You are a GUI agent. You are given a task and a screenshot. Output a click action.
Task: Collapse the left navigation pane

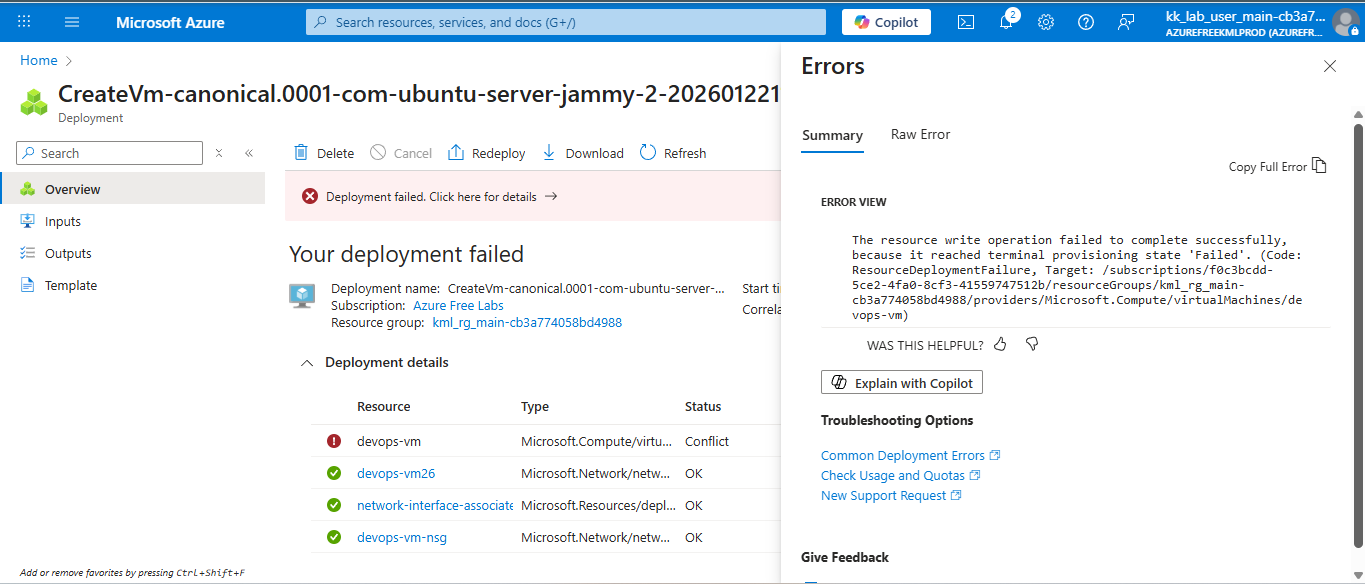click(x=249, y=153)
